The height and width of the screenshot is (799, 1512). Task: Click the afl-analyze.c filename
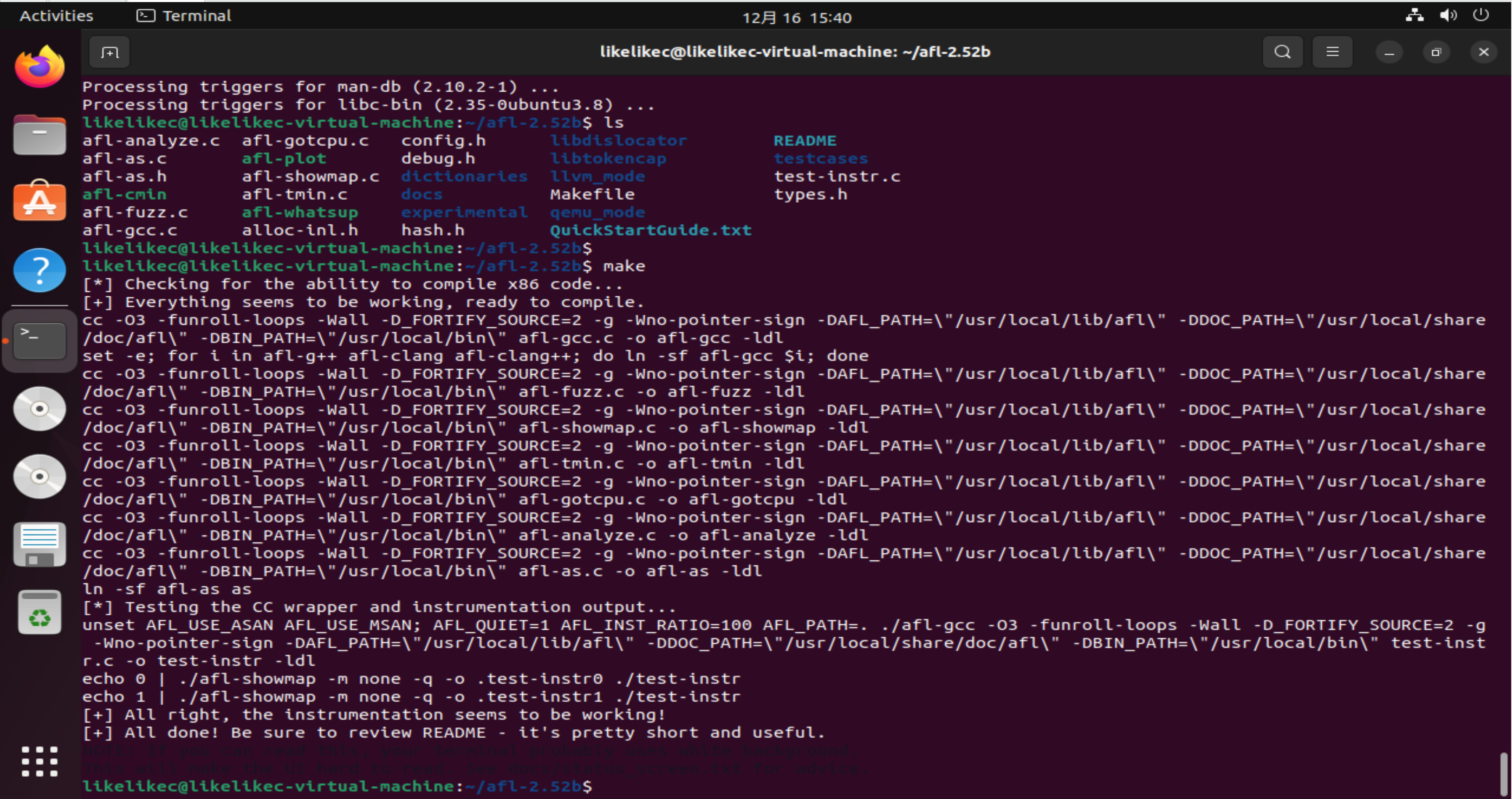point(151,141)
